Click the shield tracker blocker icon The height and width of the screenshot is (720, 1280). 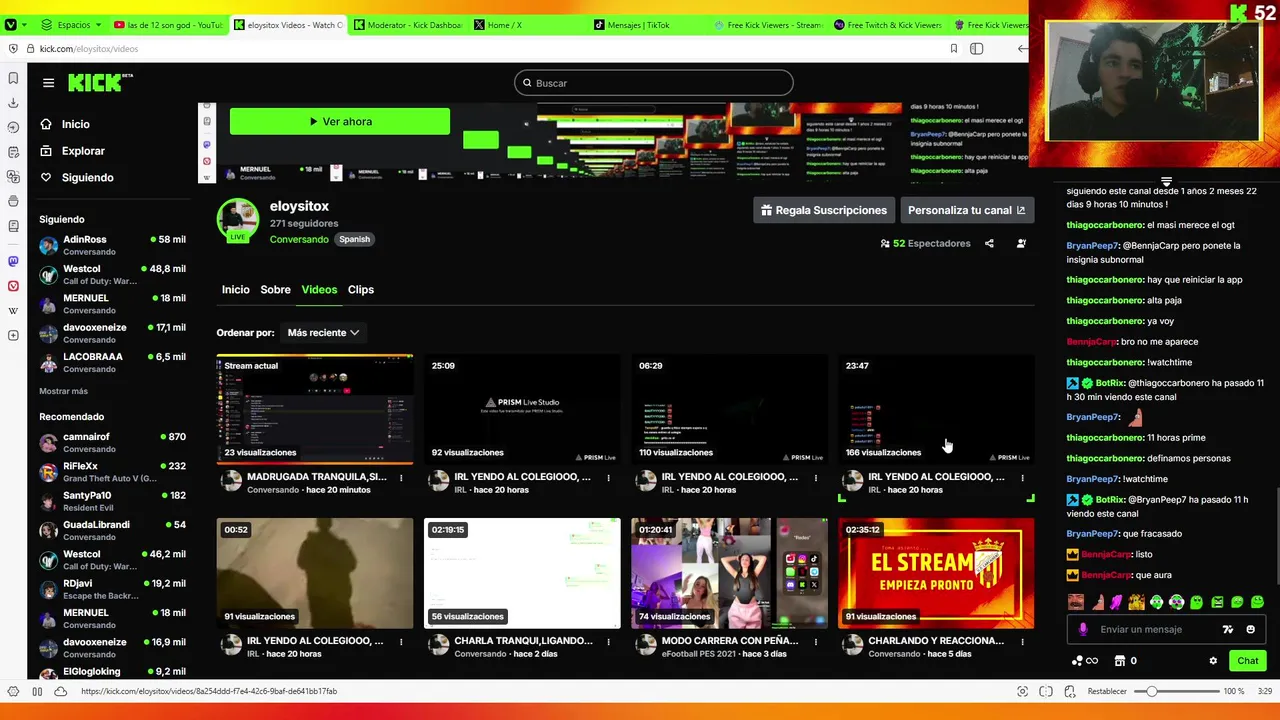point(13,48)
